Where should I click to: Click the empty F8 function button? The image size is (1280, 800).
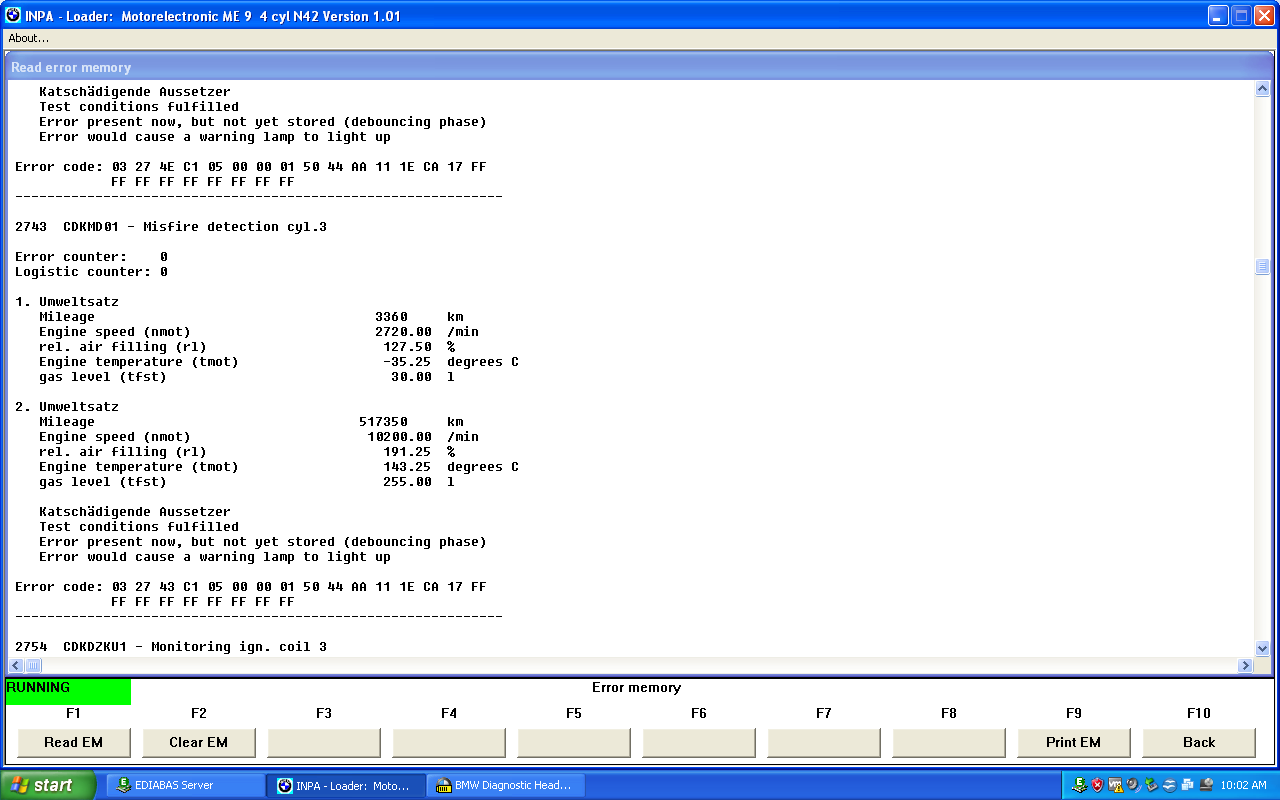[948, 742]
